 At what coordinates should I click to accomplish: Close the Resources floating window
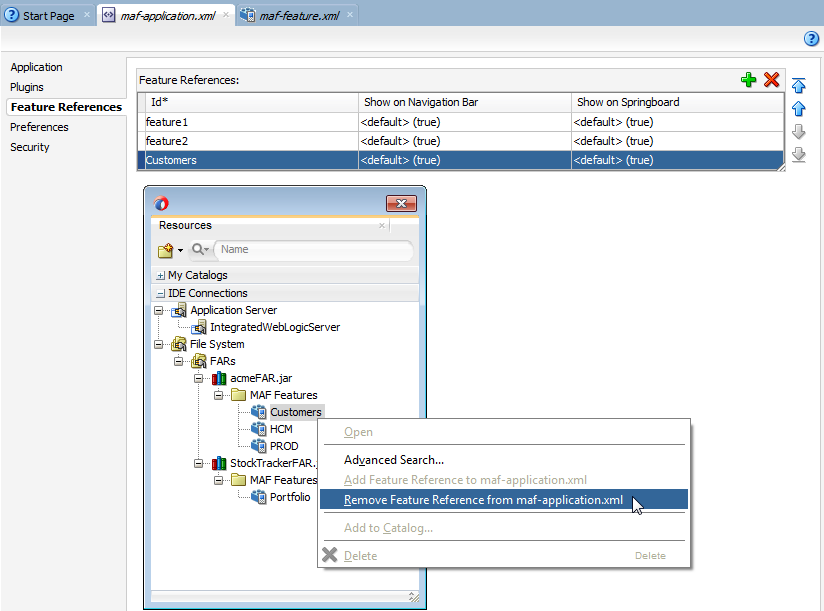(x=401, y=203)
